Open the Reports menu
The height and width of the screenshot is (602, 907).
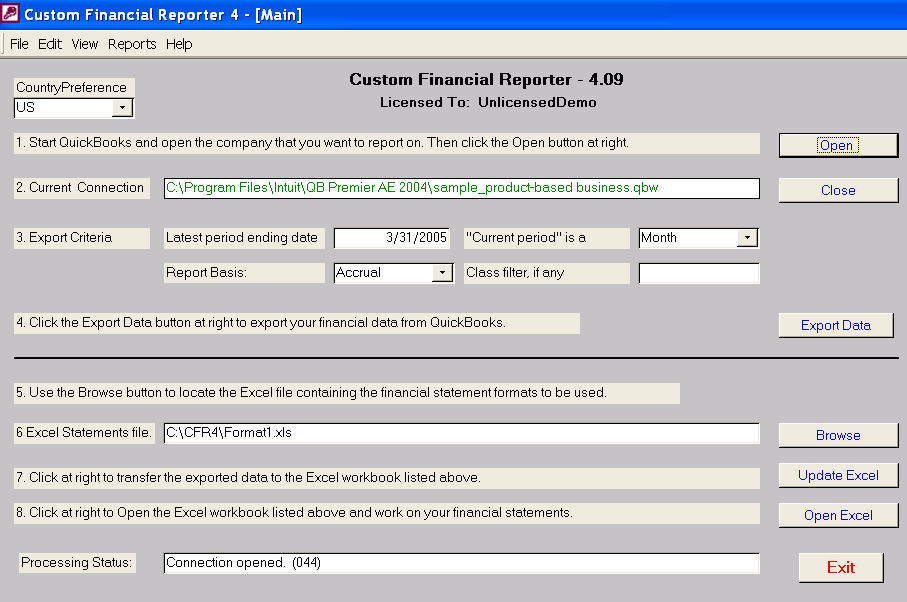[132, 44]
